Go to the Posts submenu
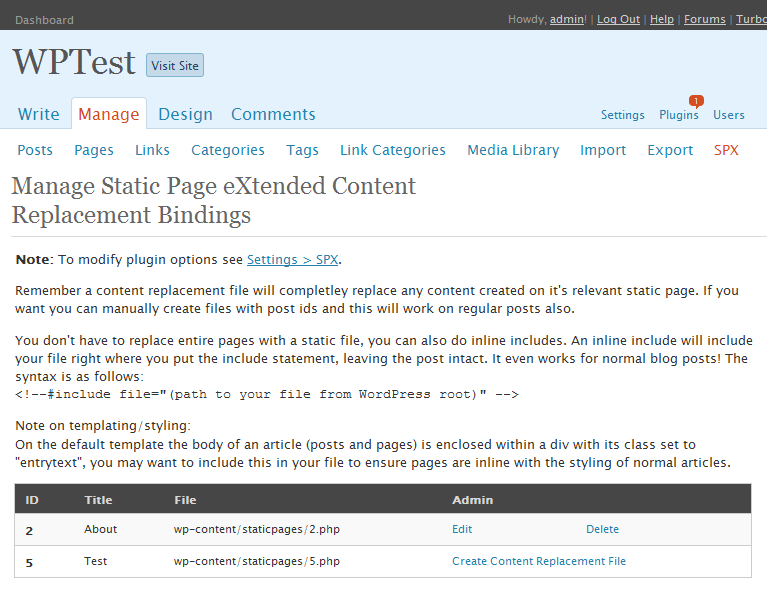This screenshot has height=595, width=767. click(35, 150)
